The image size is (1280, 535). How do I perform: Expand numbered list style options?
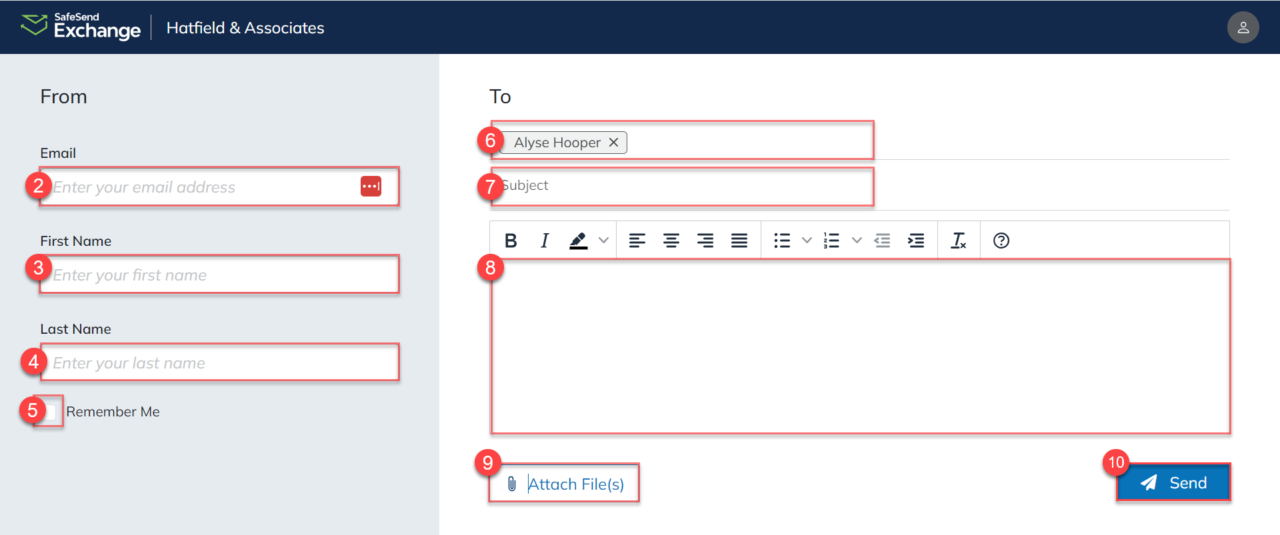tap(856, 241)
